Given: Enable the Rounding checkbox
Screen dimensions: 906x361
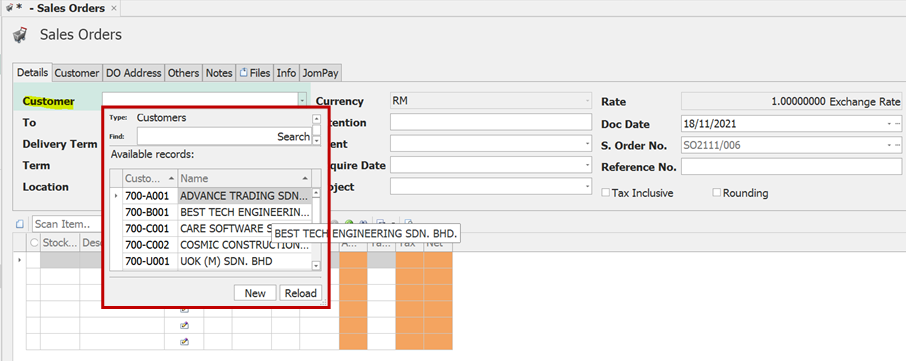Looking at the screenshot, I should [717, 193].
